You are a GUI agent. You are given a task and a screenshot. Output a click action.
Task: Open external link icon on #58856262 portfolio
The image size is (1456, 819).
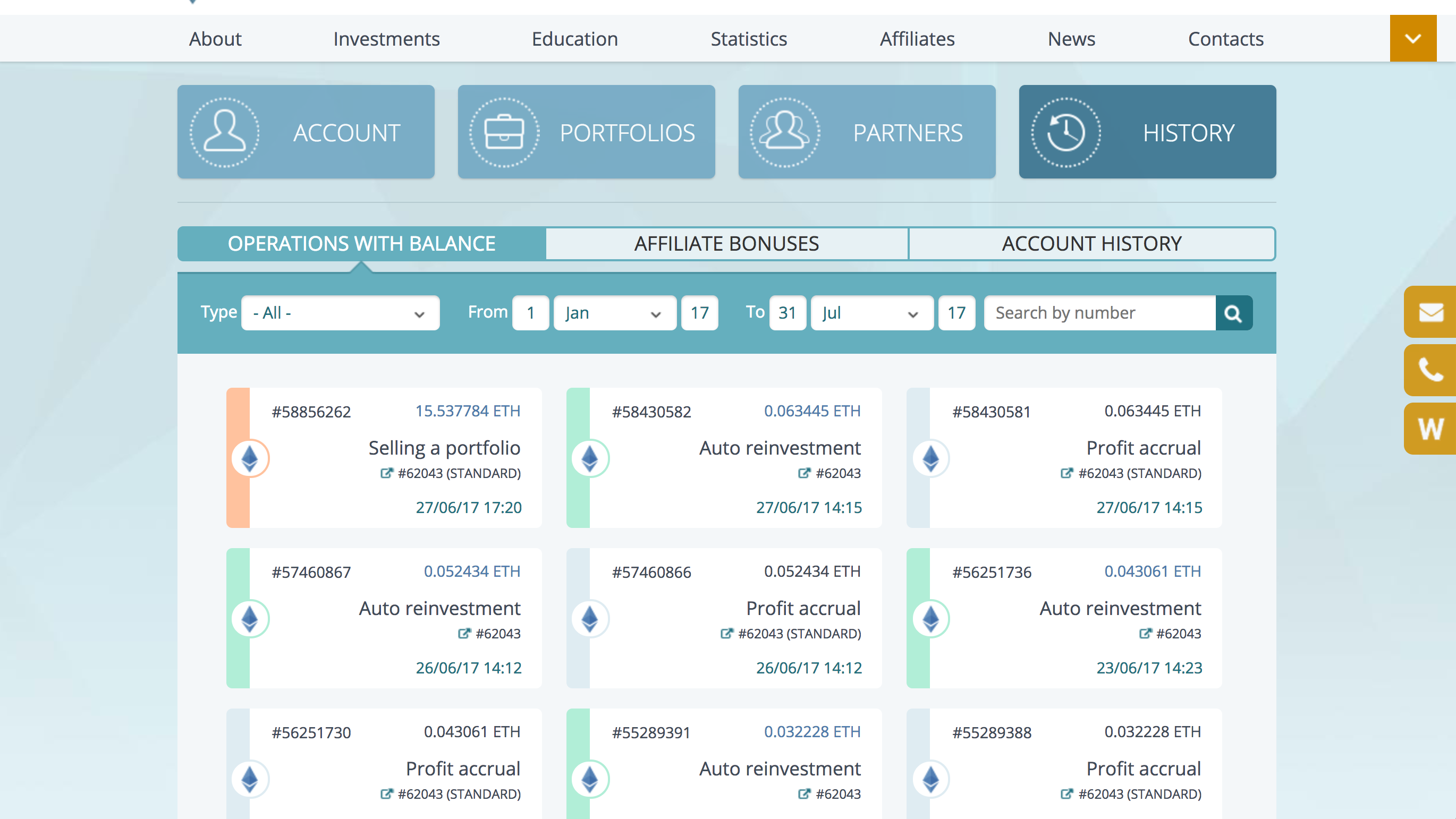(387, 473)
